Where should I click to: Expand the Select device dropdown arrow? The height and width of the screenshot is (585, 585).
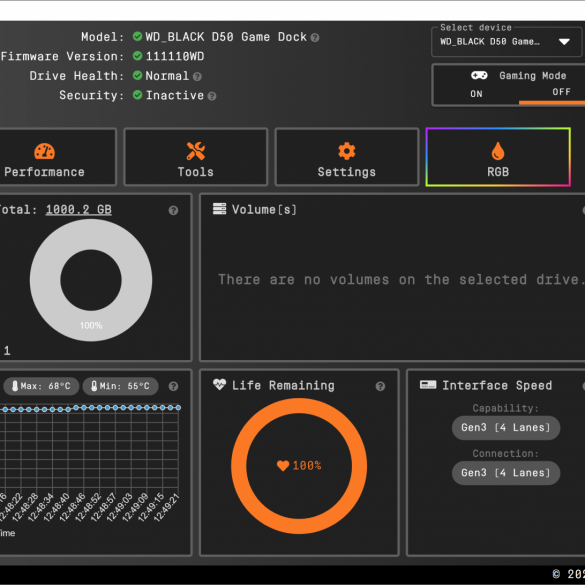coord(564,42)
